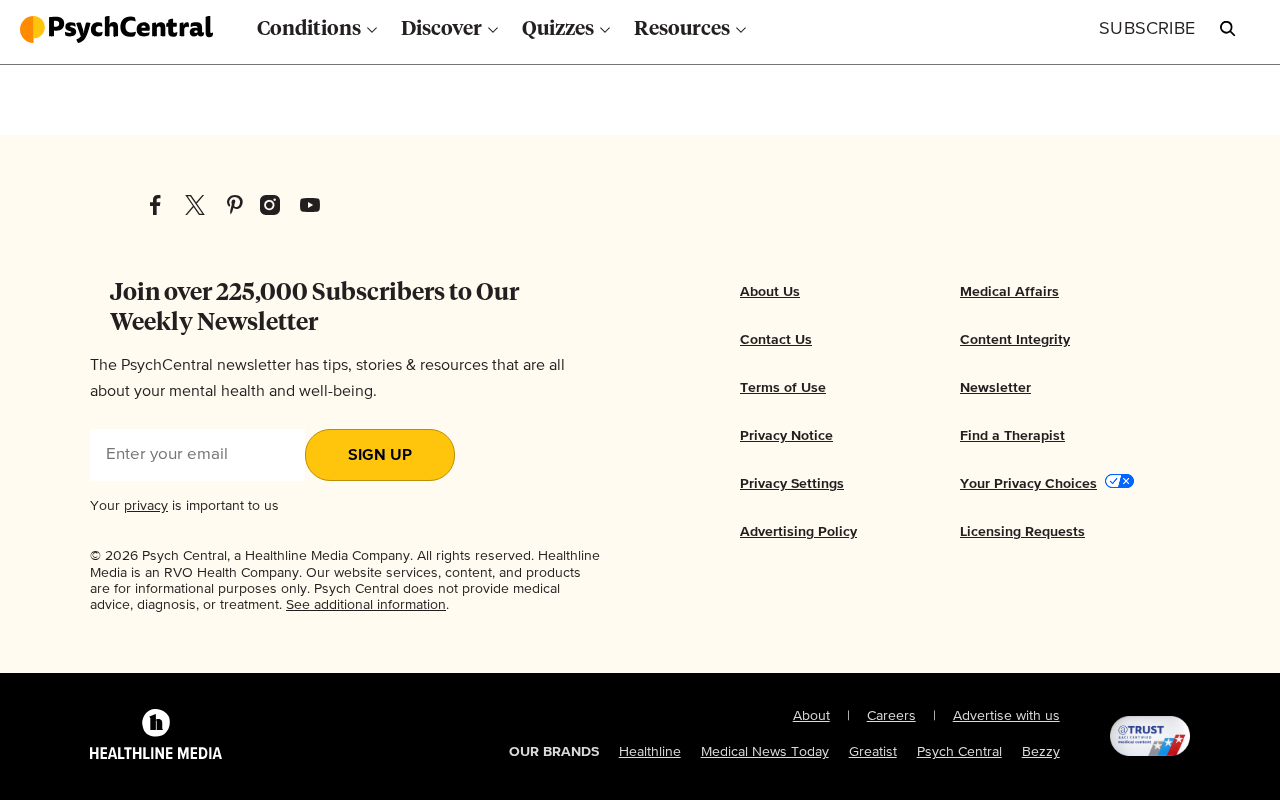Open the Find a Therapist link
Viewport: 1280px width, 800px height.
point(1012,436)
